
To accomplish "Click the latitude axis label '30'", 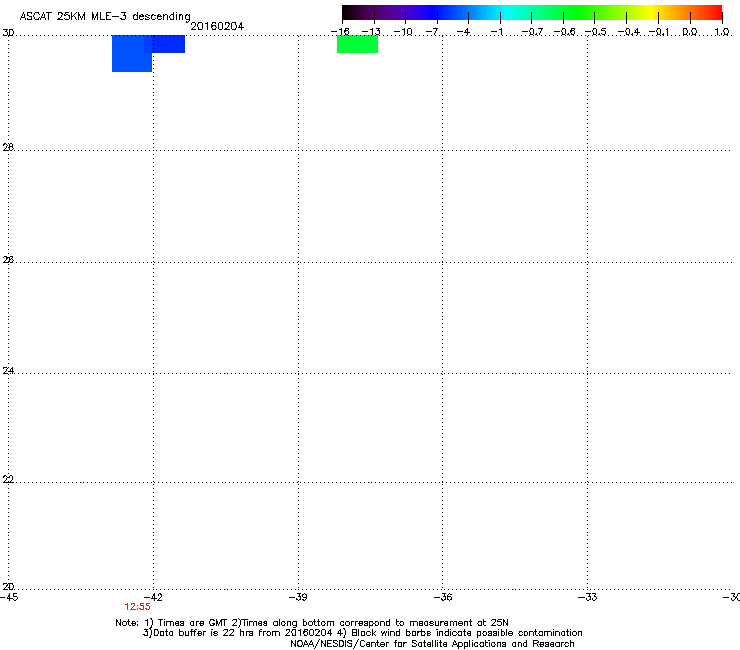I will coord(8,33).
